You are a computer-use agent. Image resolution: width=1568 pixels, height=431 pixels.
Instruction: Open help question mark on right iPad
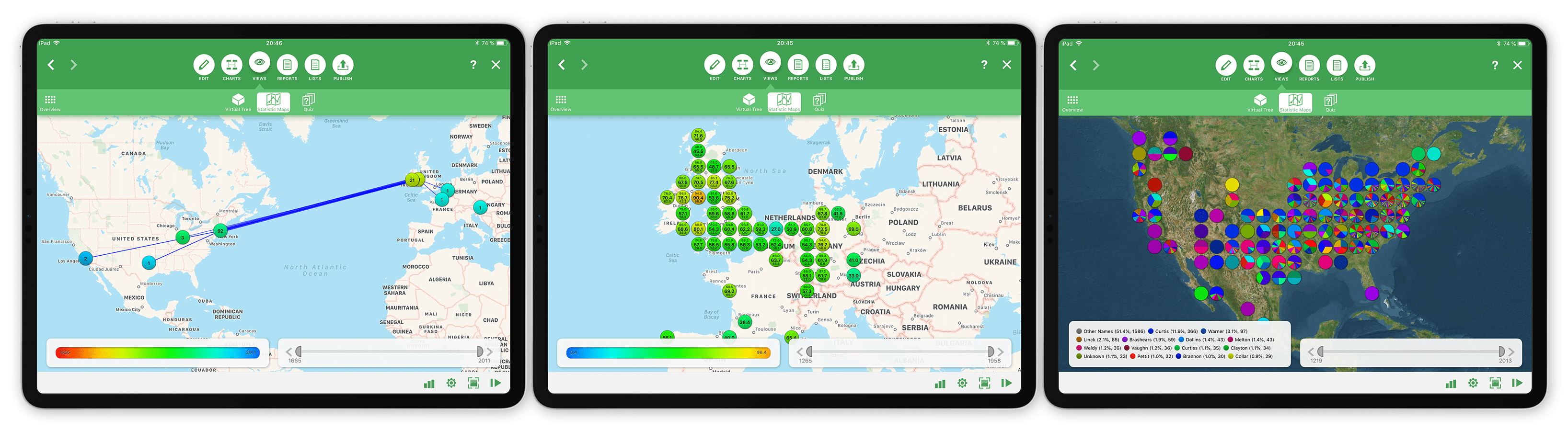1495,65
